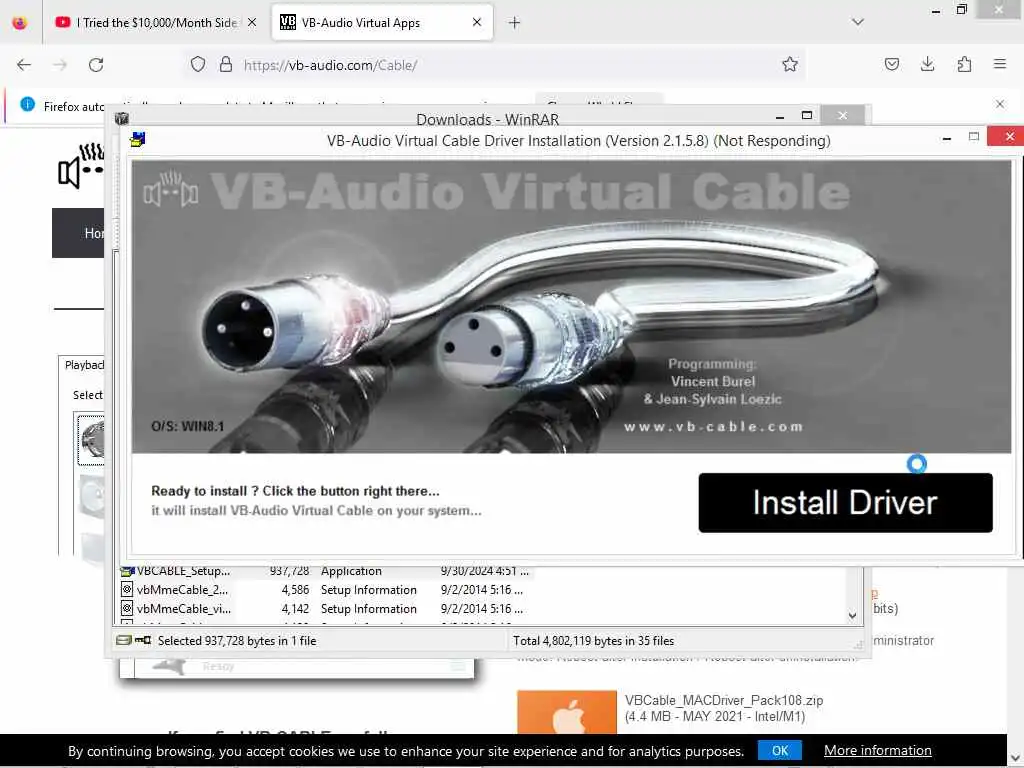Click the WinRAR file list scroll-down arrow
This screenshot has height=768, width=1024.
pos(852,615)
